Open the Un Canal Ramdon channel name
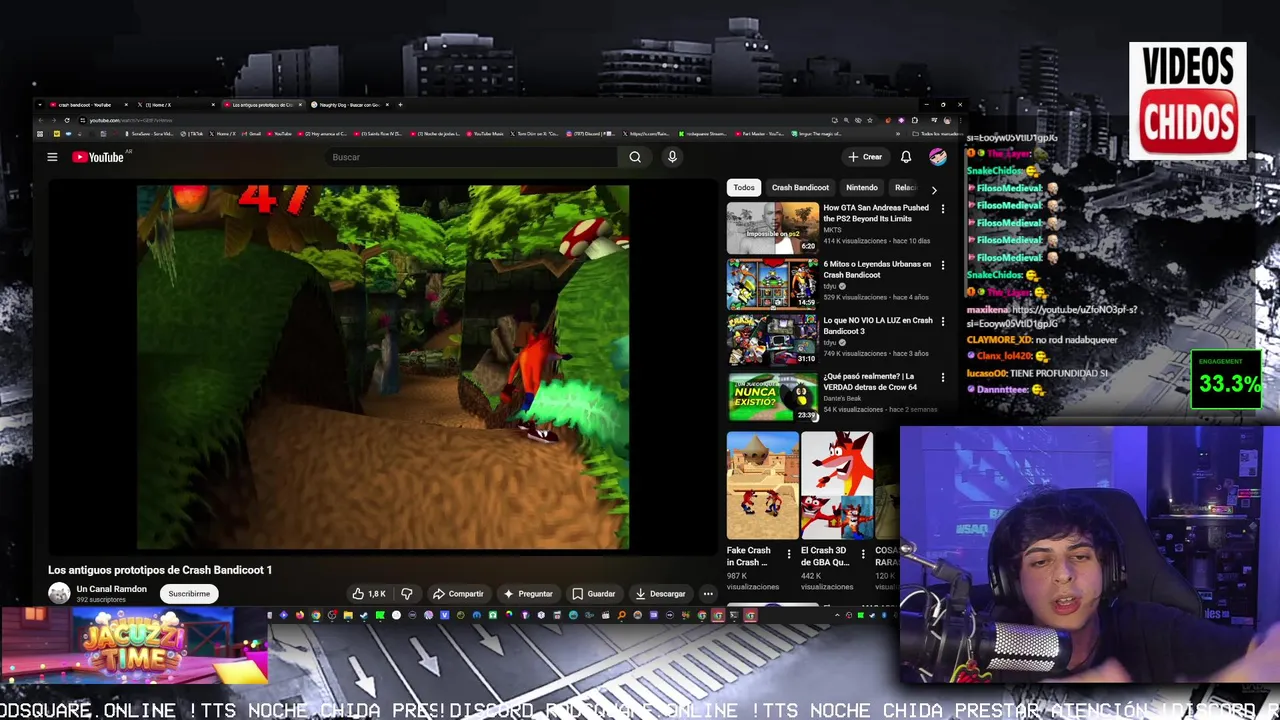The width and height of the screenshot is (1280, 720). [x=111, y=589]
